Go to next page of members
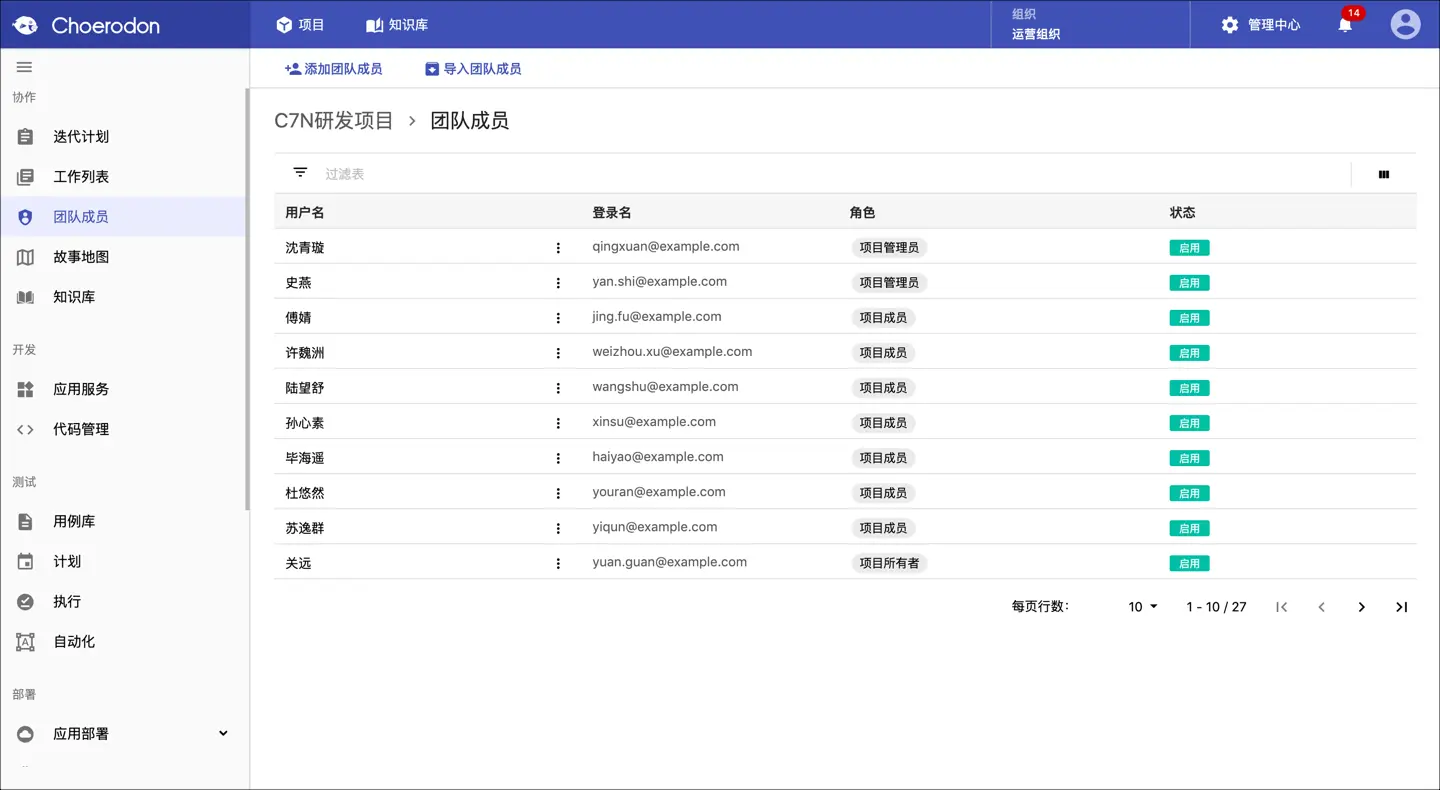Screen dimensions: 1440x790 click(1361, 607)
